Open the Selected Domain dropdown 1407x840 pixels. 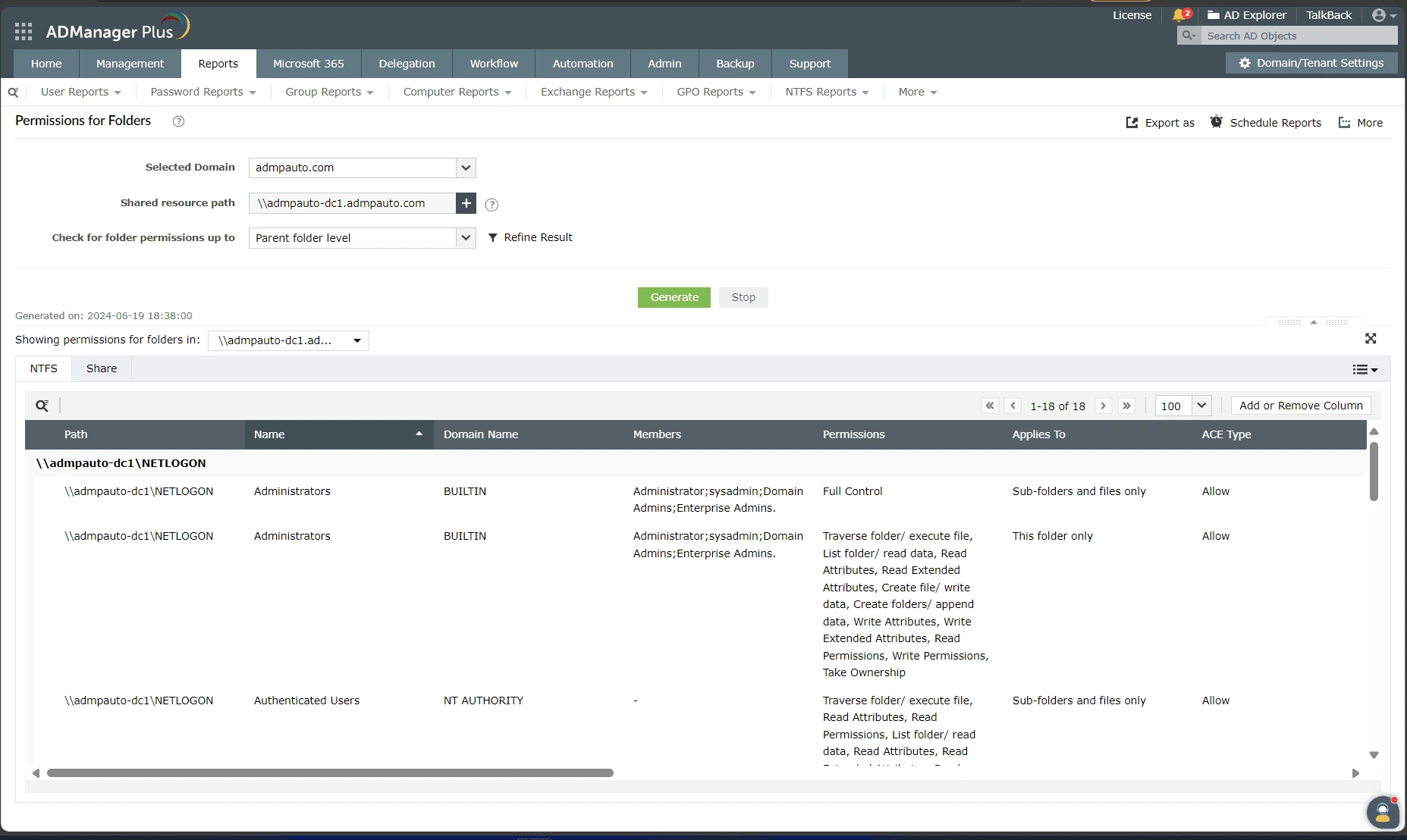[x=465, y=168]
